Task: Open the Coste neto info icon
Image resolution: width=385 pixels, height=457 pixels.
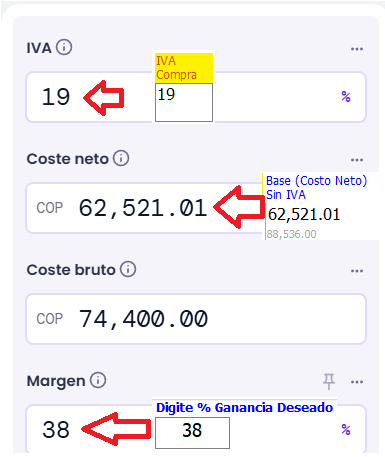Action: click(121, 158)
